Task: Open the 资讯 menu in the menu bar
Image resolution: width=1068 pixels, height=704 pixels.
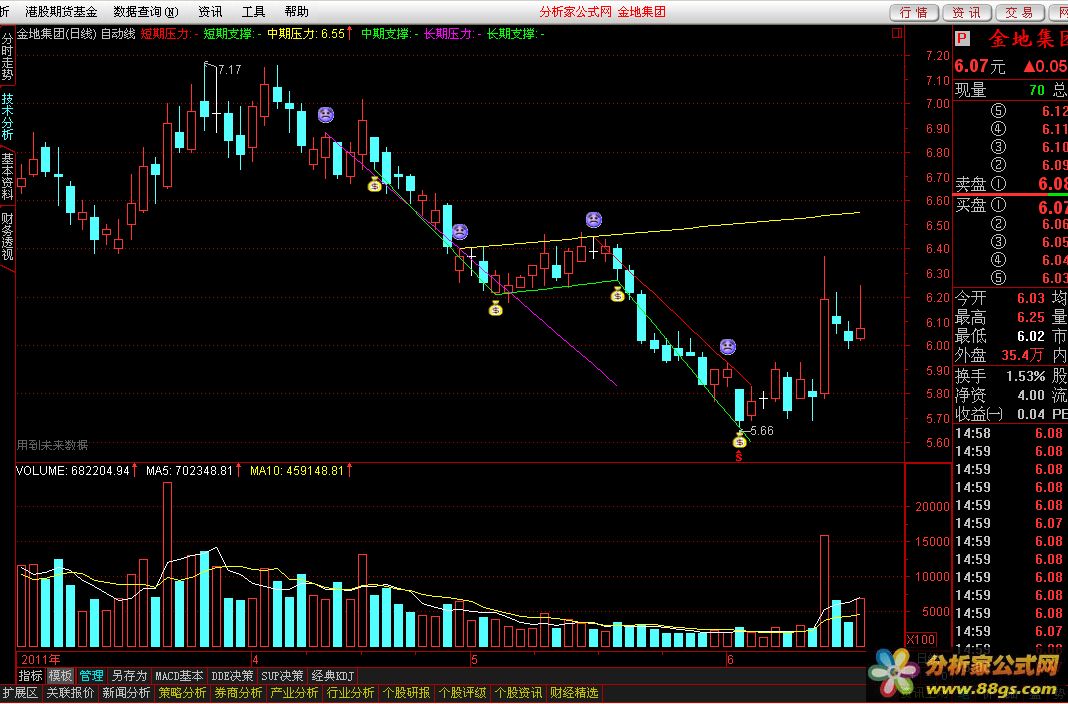Action: pyautogui.click(x=210, y=12)
